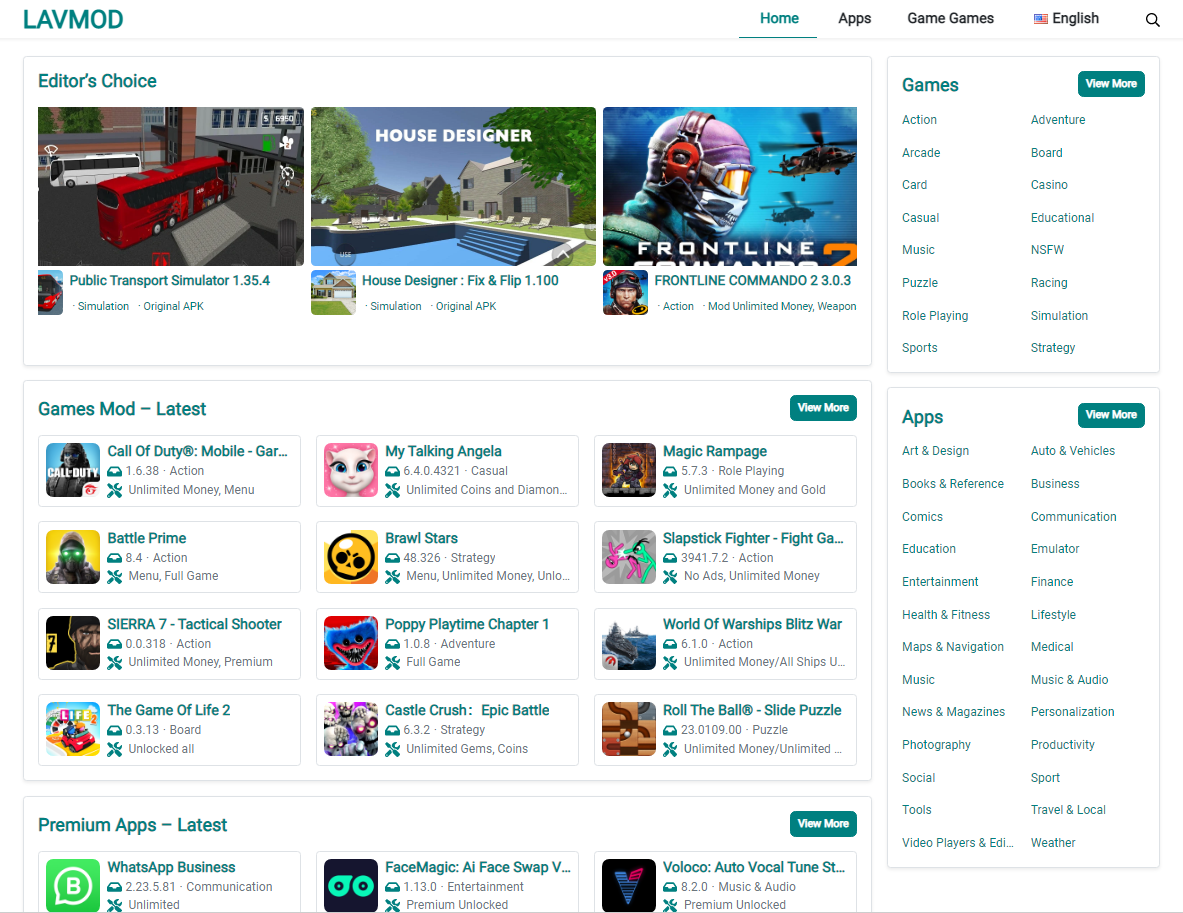This screenshot has height=913, width=1183.
Task: Select the Arcade games category
Action: (x=920, y=153)
